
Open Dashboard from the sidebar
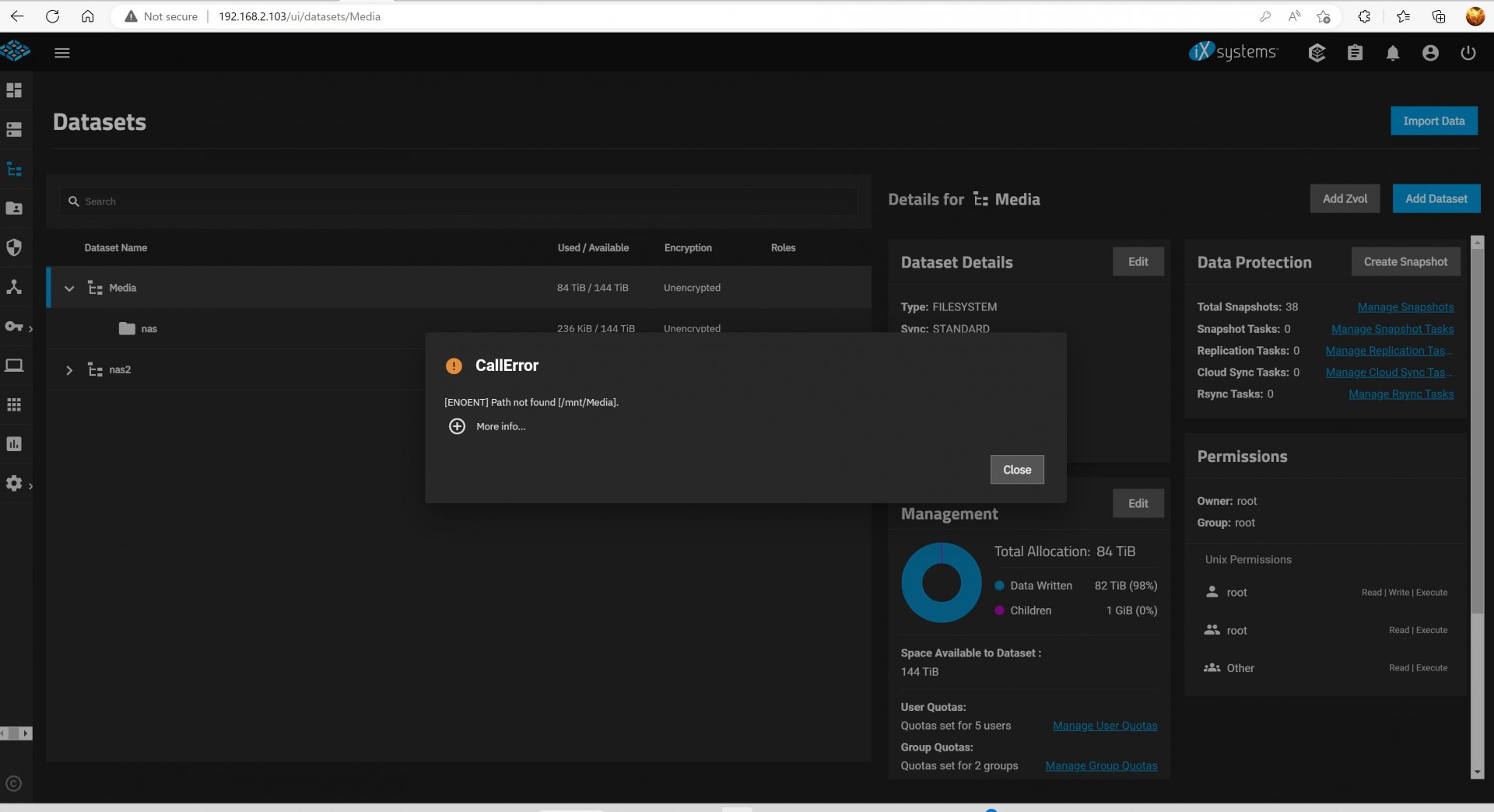point(14,90)
